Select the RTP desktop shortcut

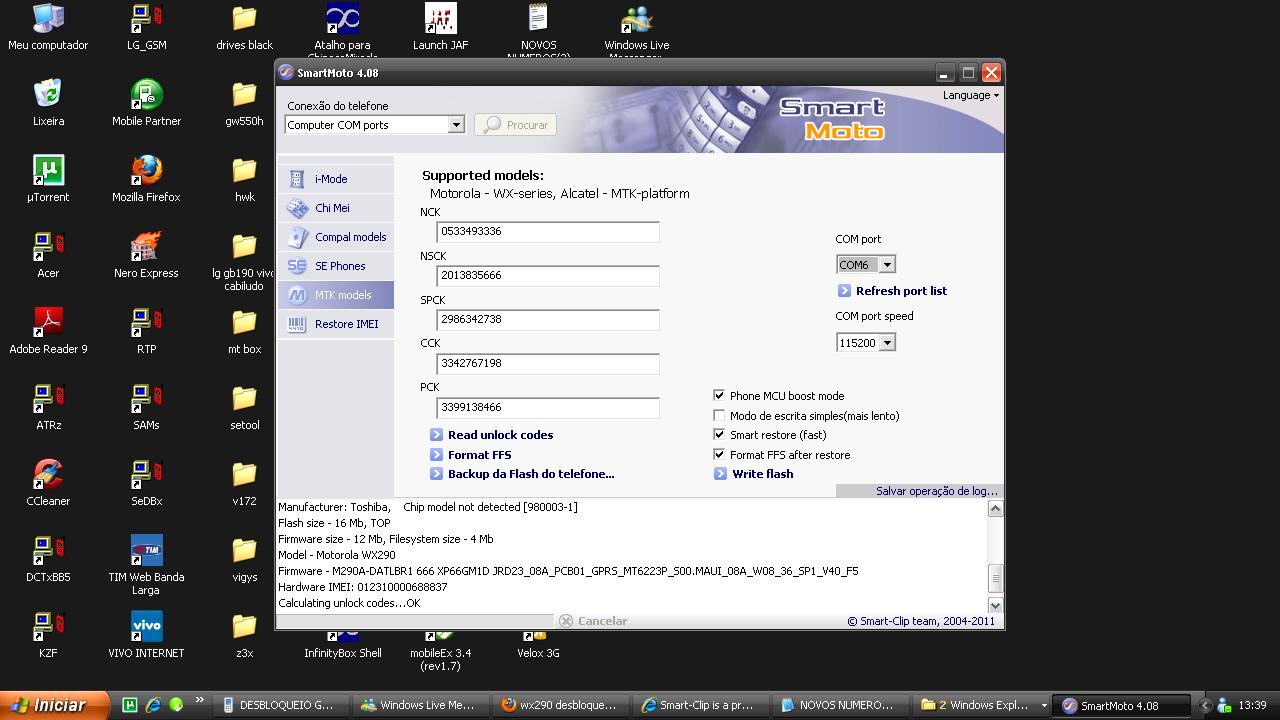[x=147, y=331]
